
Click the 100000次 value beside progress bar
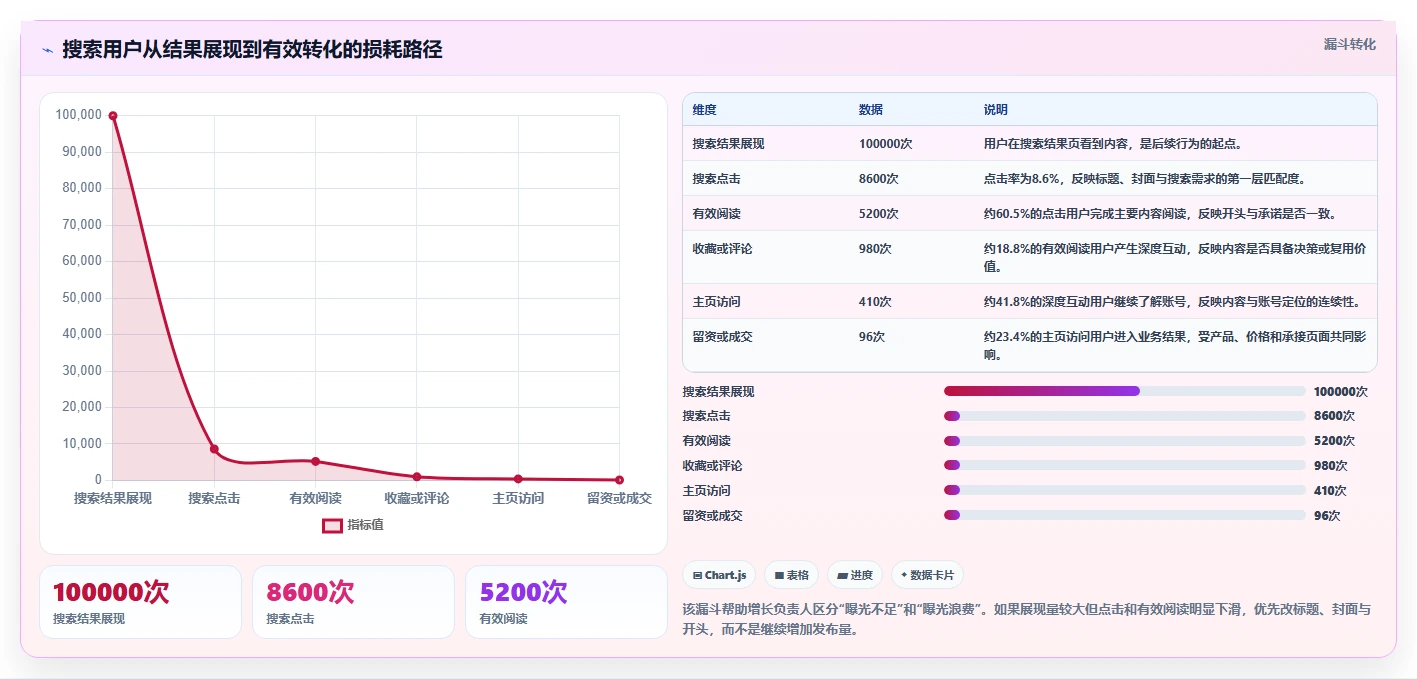coord(1341,391)
